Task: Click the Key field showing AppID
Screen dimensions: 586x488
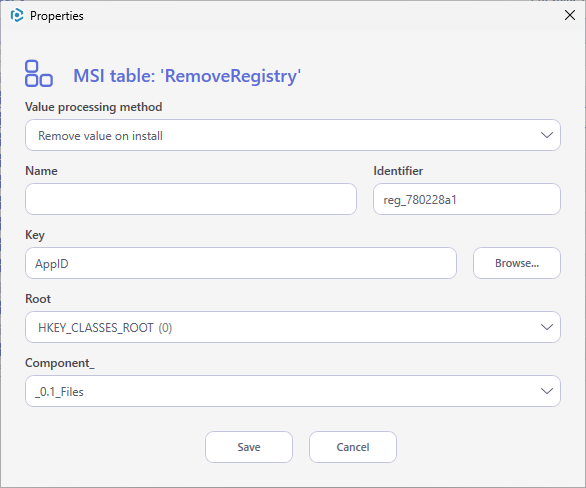Action: [241, 263]
